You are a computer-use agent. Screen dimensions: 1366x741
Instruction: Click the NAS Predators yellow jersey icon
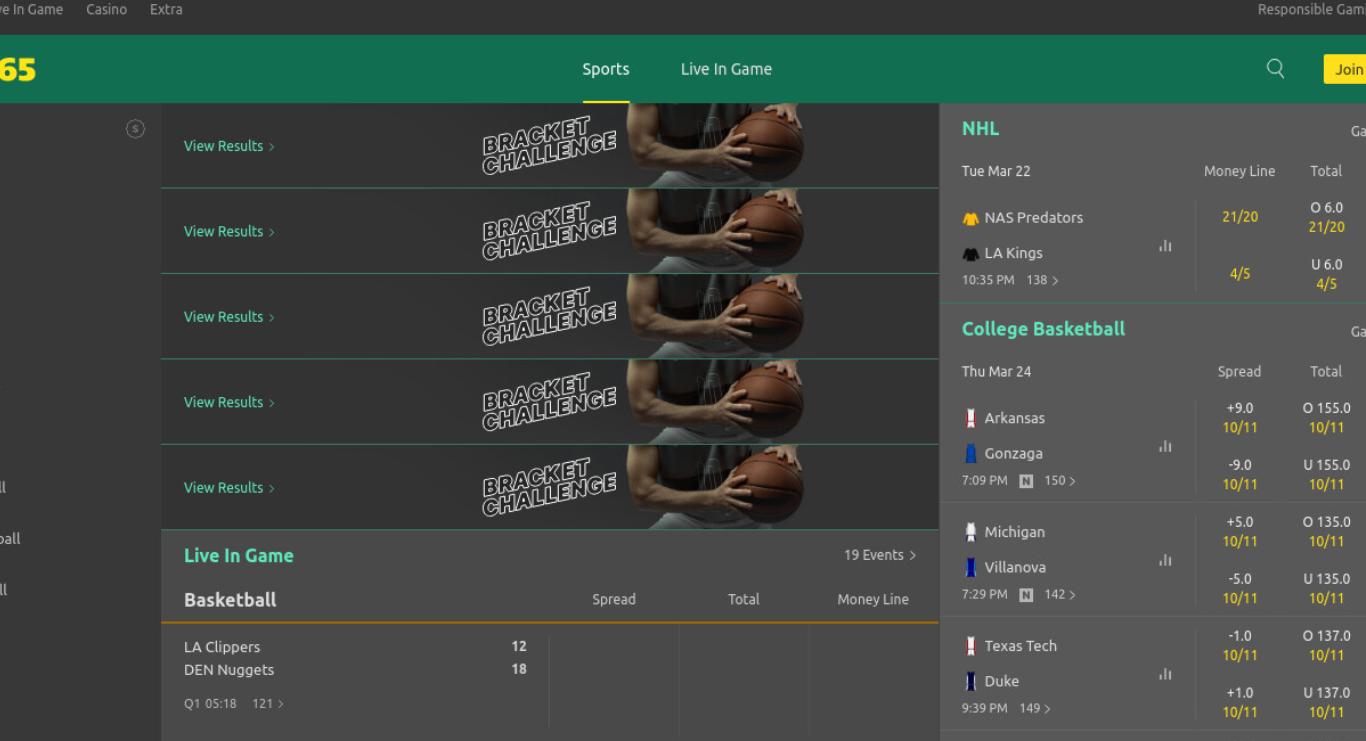click(x=970, y=218)
